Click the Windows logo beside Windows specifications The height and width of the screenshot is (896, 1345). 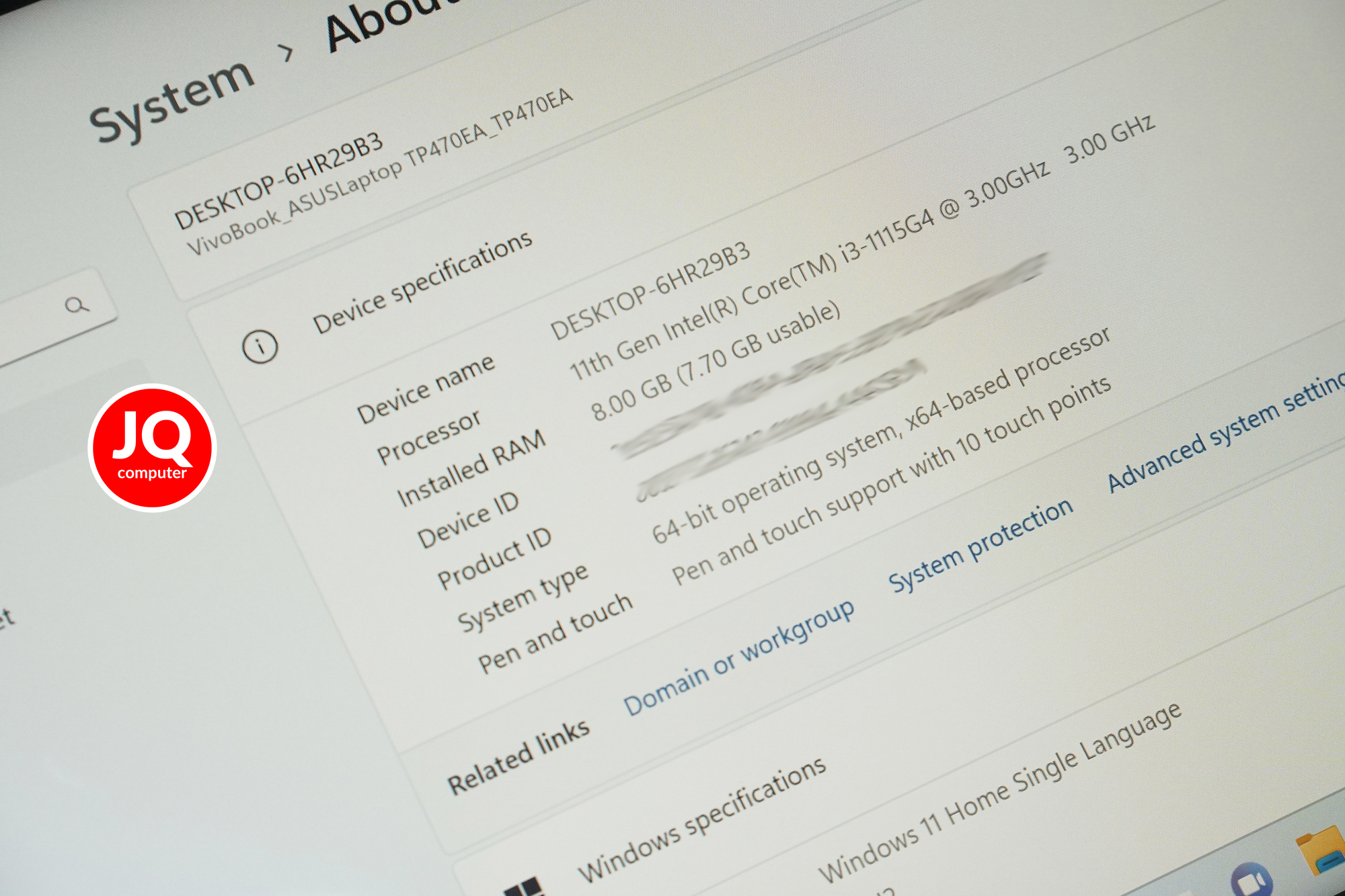[523, 887]
